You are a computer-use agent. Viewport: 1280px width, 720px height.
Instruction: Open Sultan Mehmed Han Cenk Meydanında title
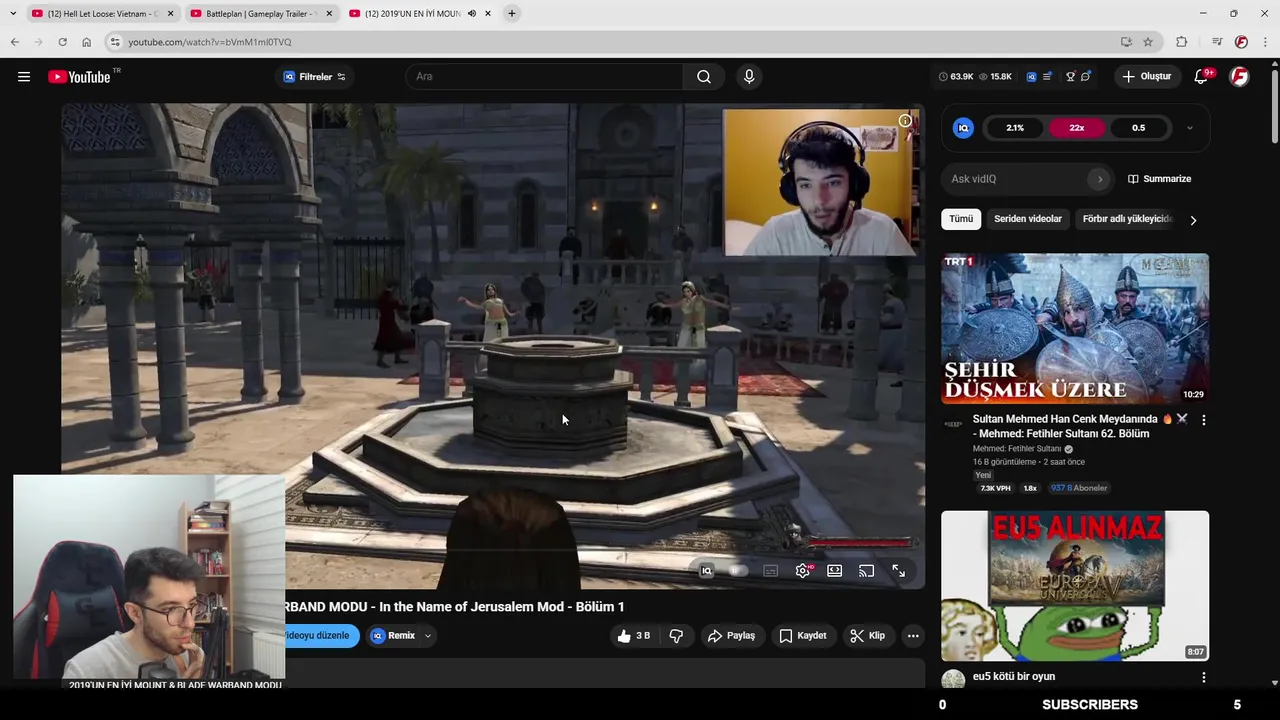(1080, 427)
